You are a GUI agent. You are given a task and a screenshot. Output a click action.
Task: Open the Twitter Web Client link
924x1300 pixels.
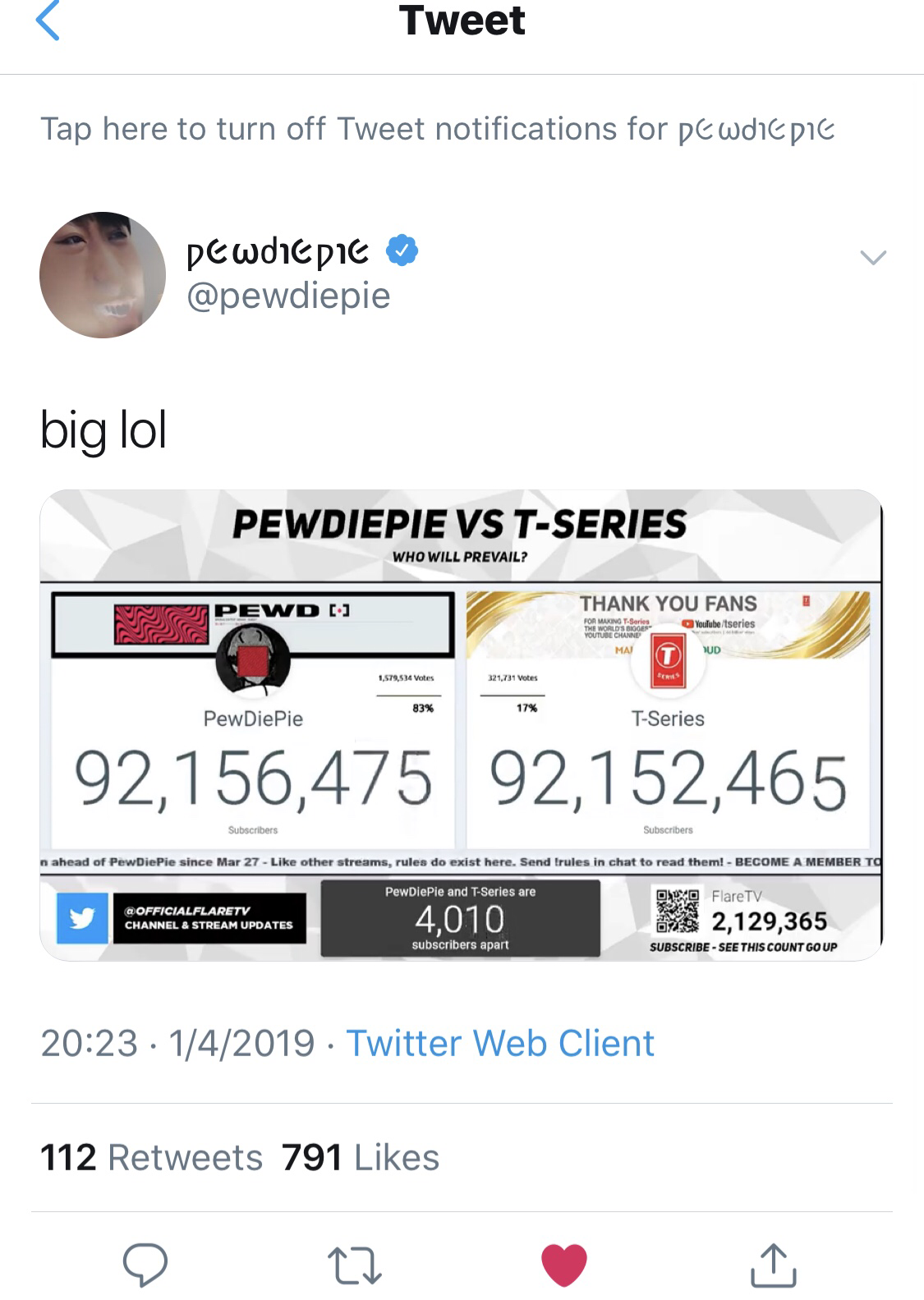pos(500,1043)
